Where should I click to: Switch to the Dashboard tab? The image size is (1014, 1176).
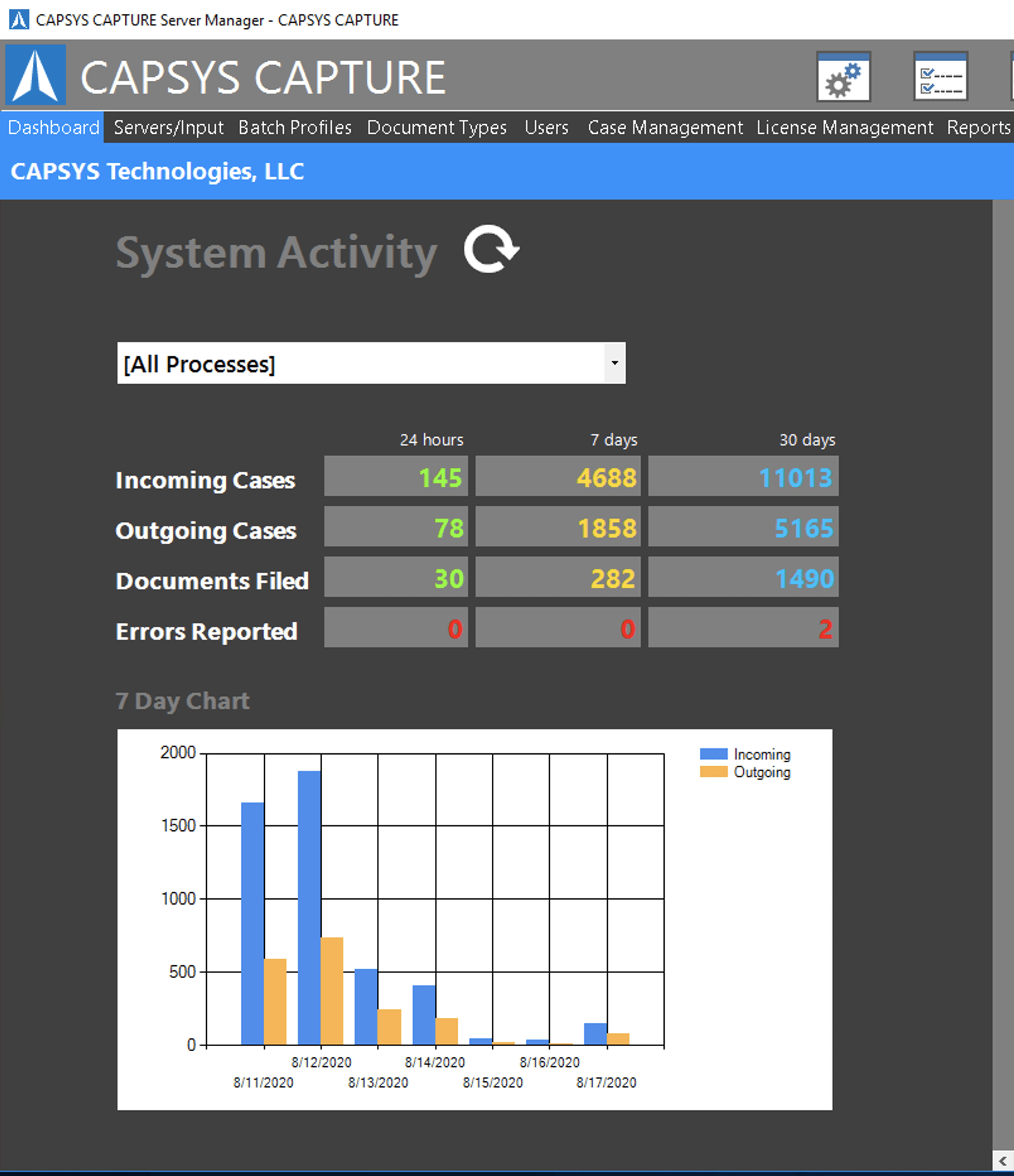point(53,127)
